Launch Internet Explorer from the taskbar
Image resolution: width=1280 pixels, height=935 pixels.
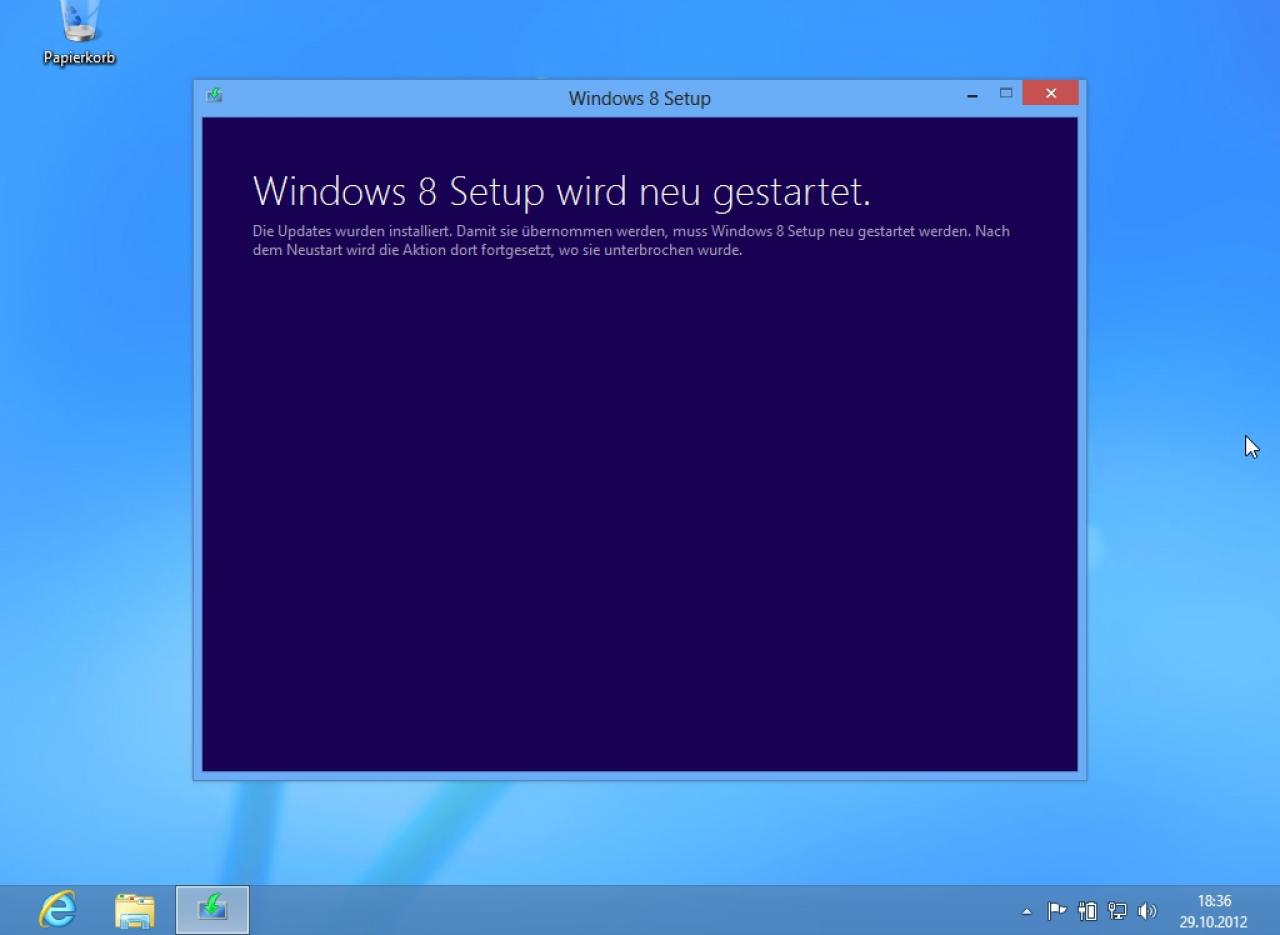(x=57, y=910)
